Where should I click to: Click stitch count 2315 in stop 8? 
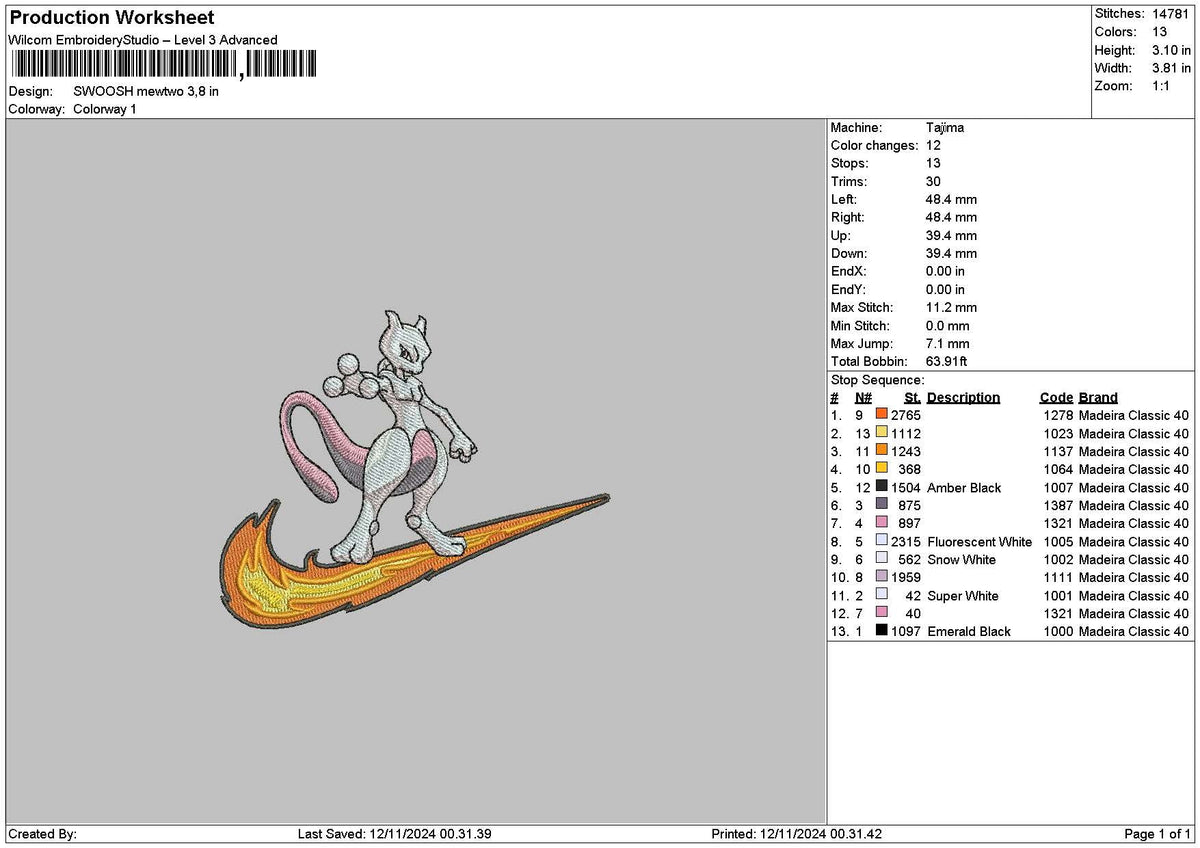pos(906,541)
